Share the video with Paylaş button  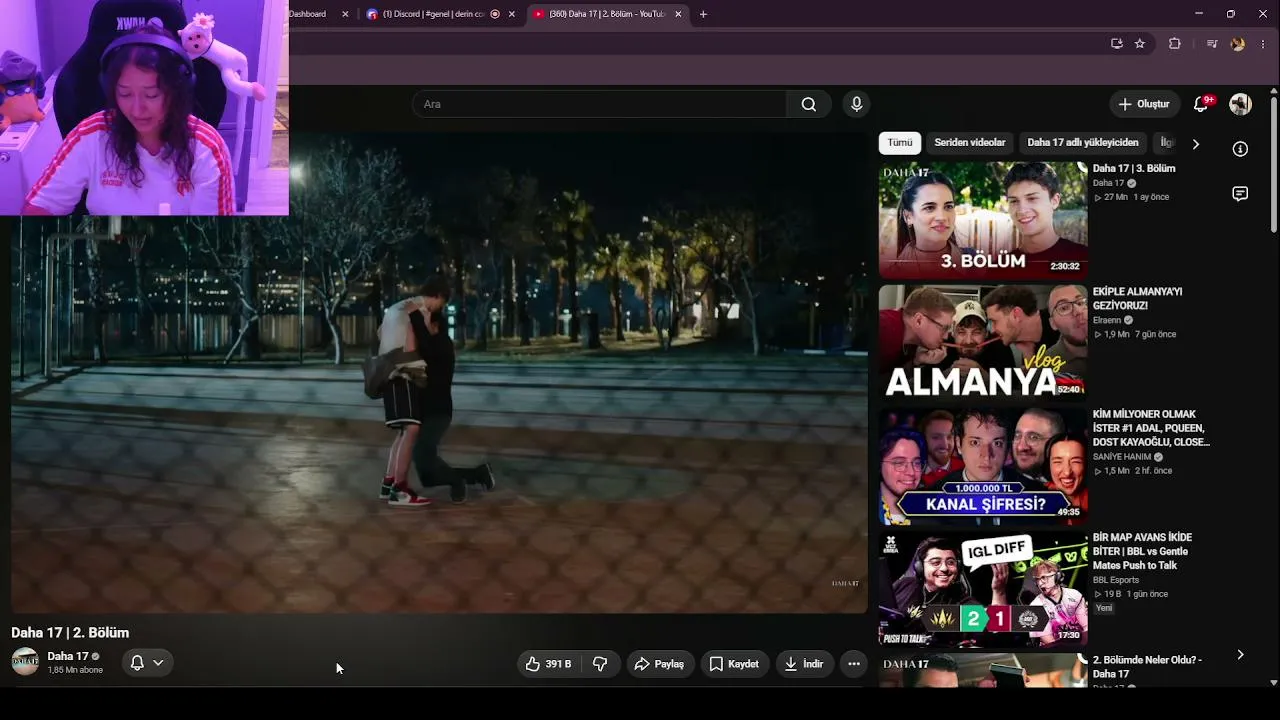coord(659,664)
